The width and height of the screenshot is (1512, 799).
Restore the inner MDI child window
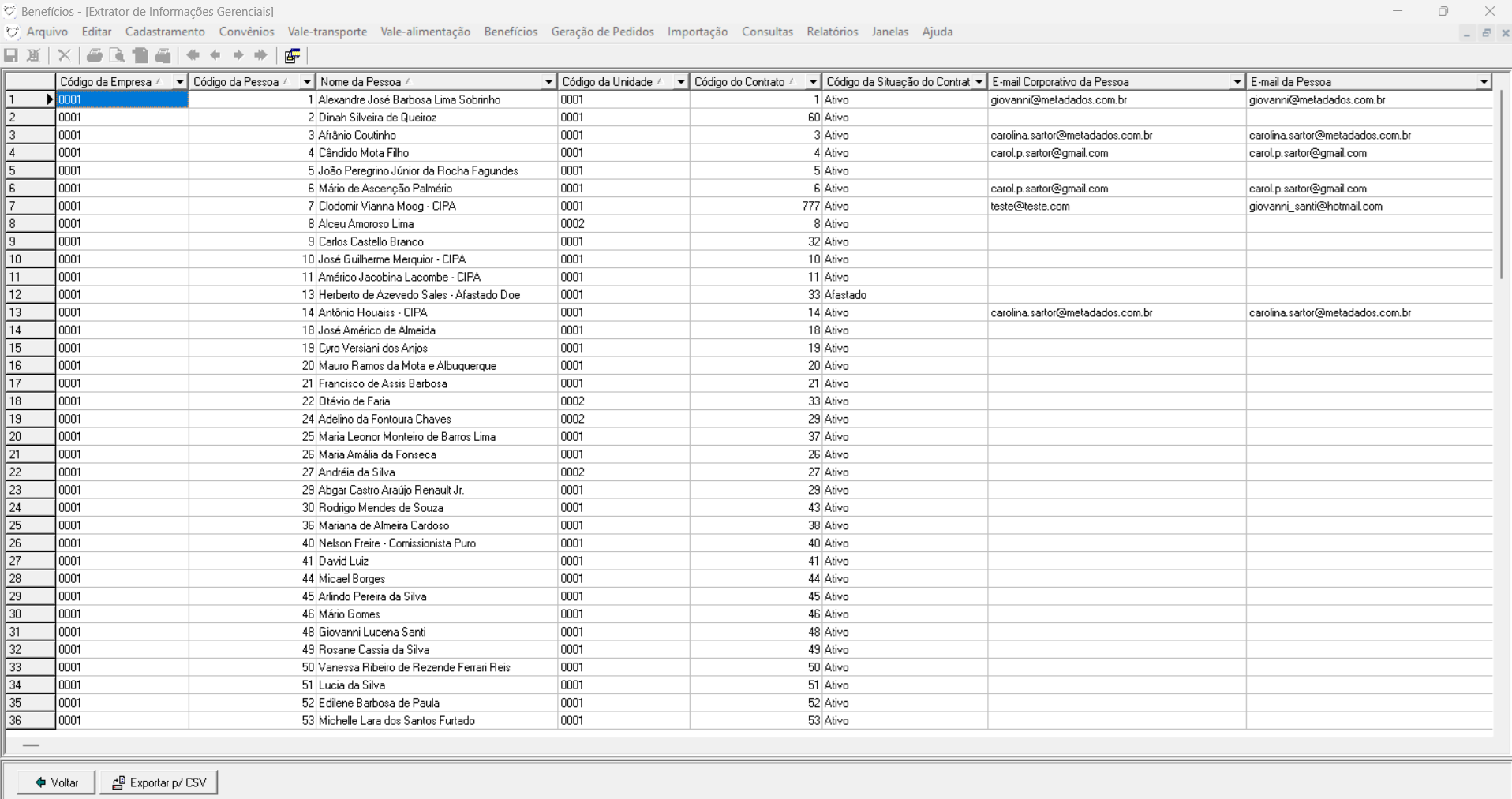(1486, 33)
